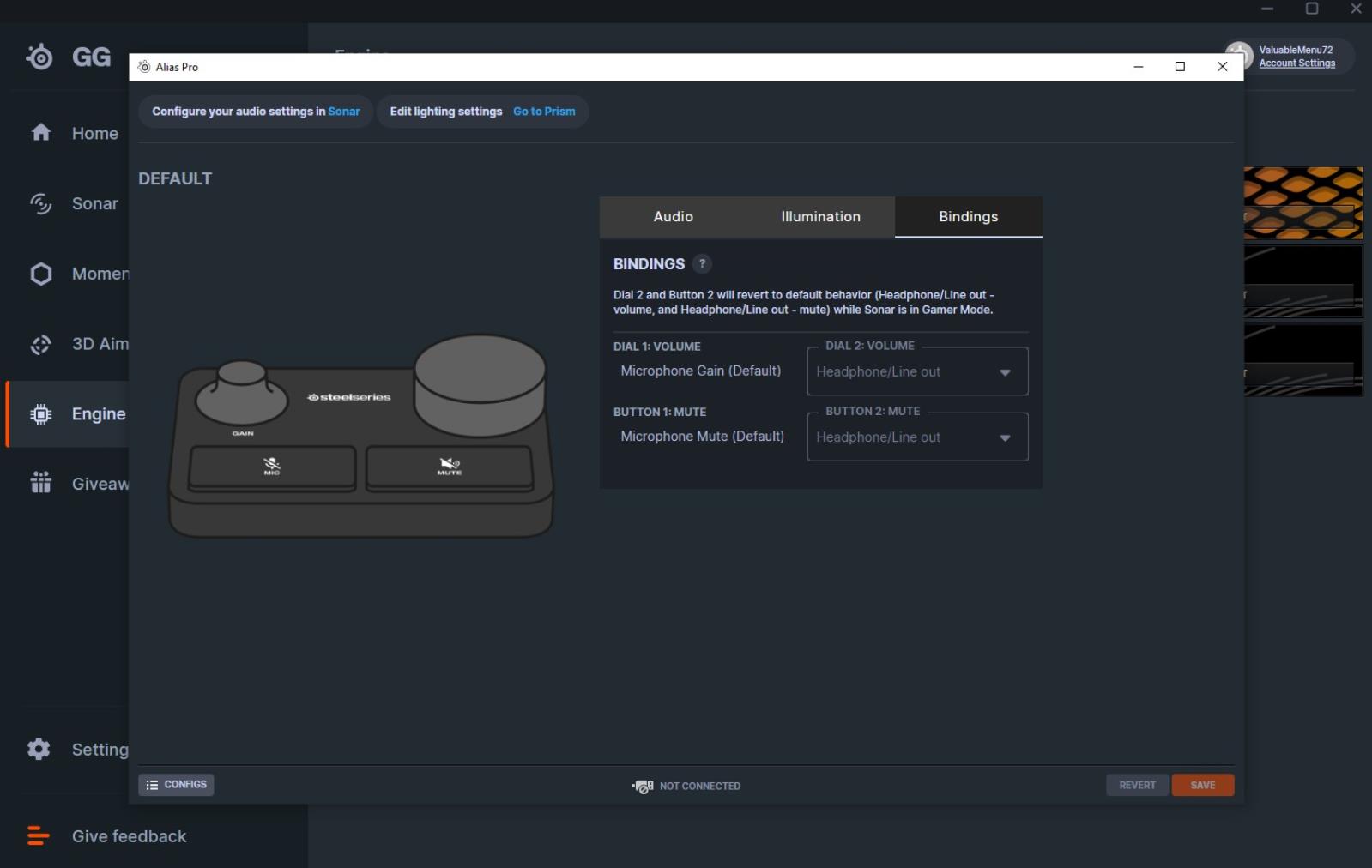Follow the Go to Prism link

(544, 112)
